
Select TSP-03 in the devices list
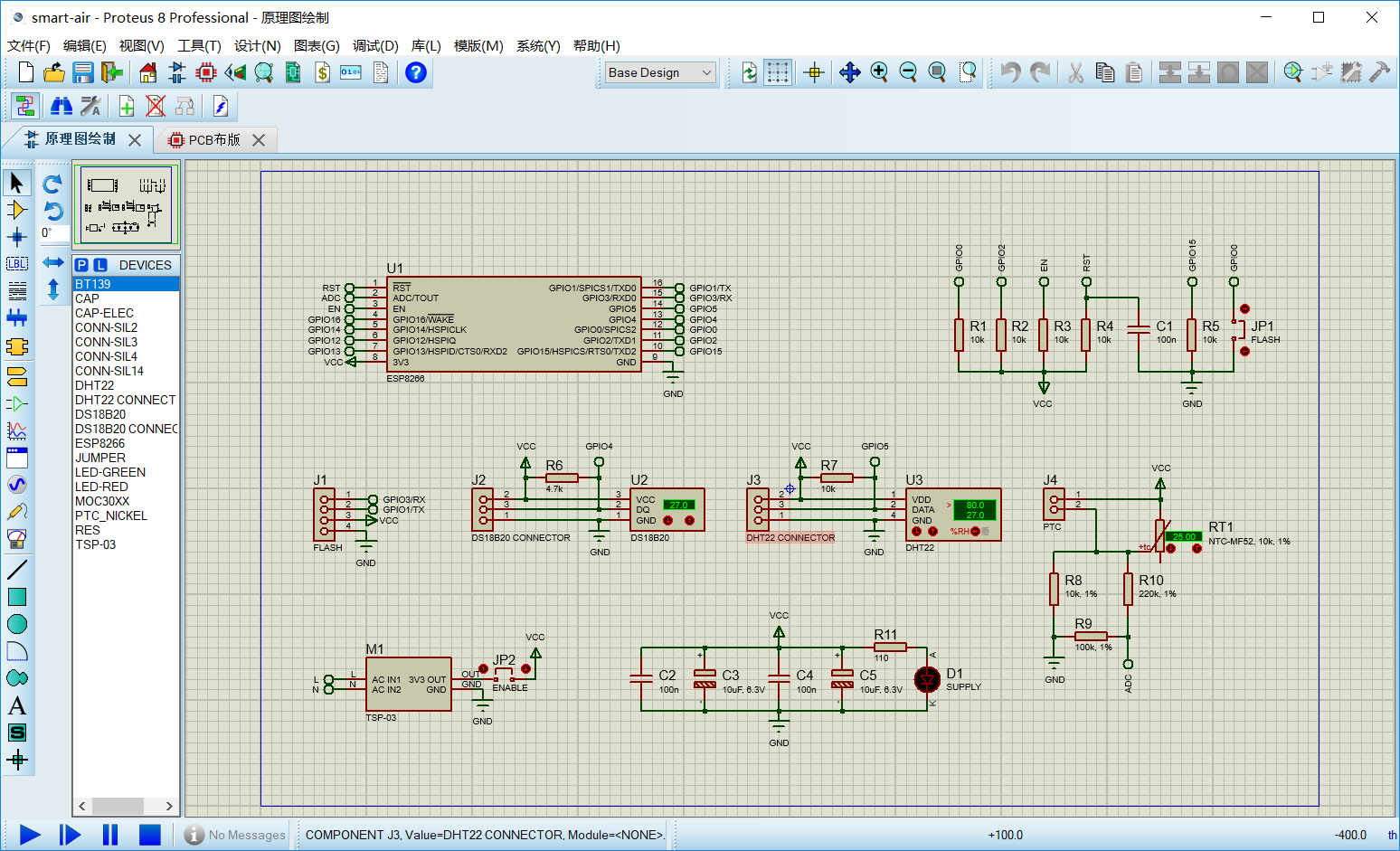coord(126,544)
